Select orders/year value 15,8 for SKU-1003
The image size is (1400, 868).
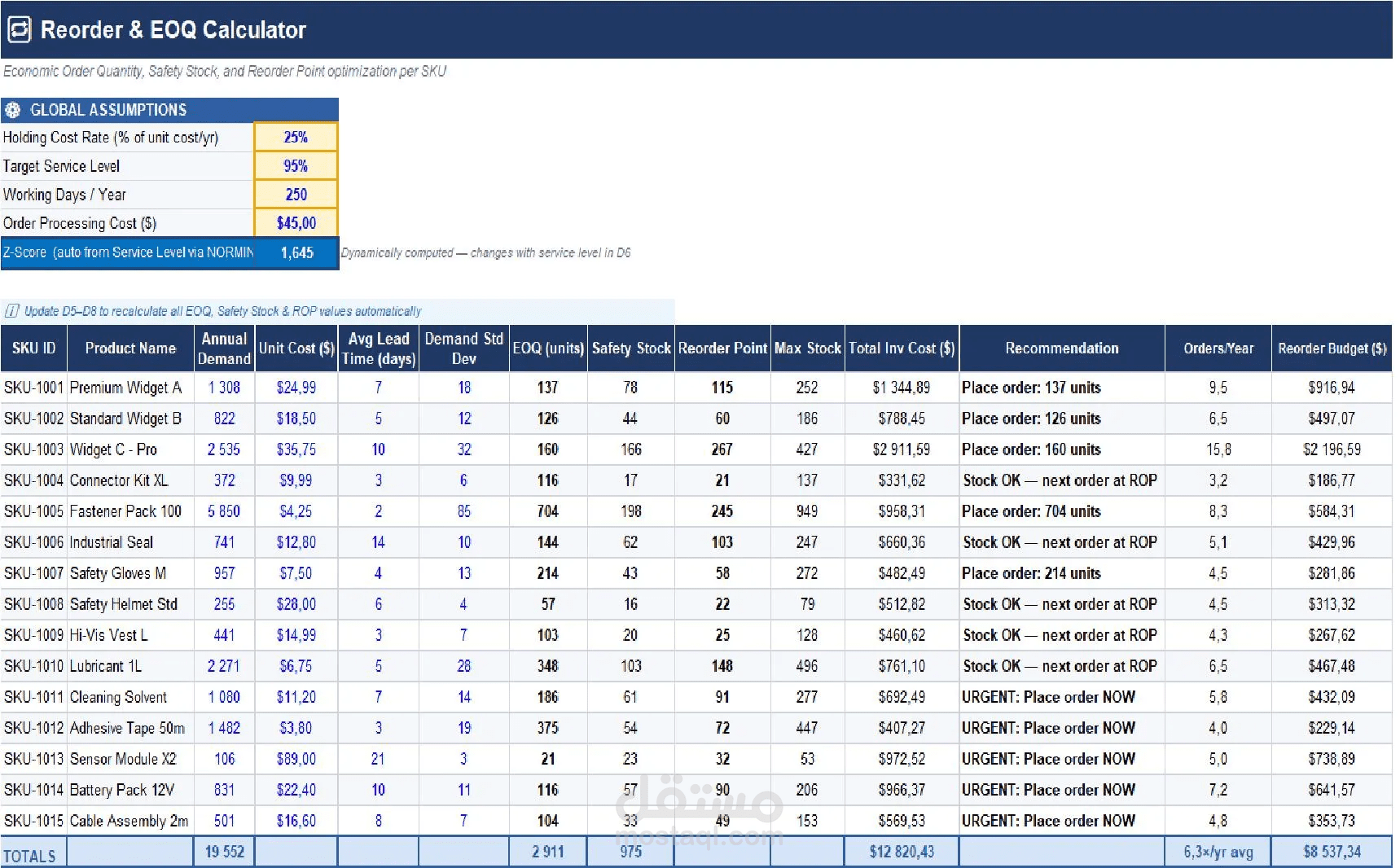click(1218, 449)
